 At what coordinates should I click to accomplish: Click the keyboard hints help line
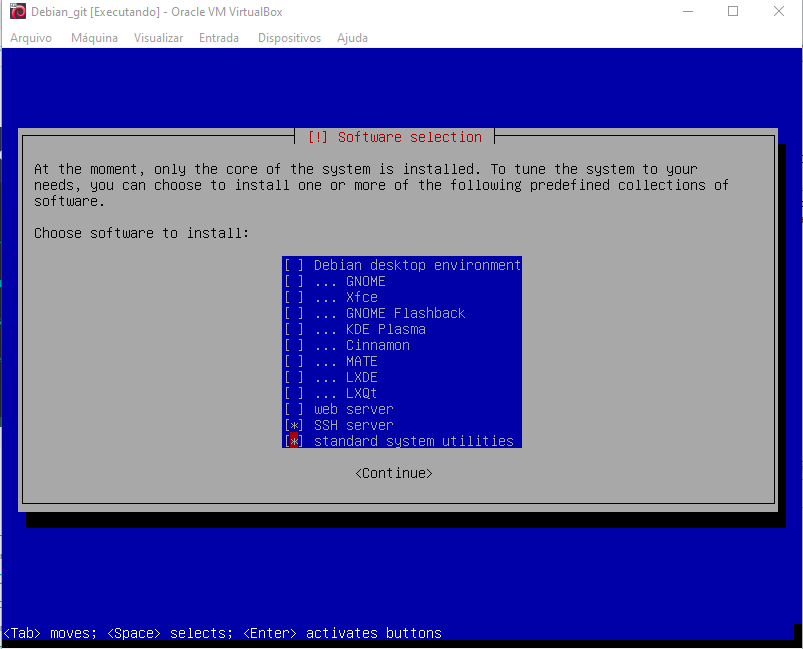point(222,633)
